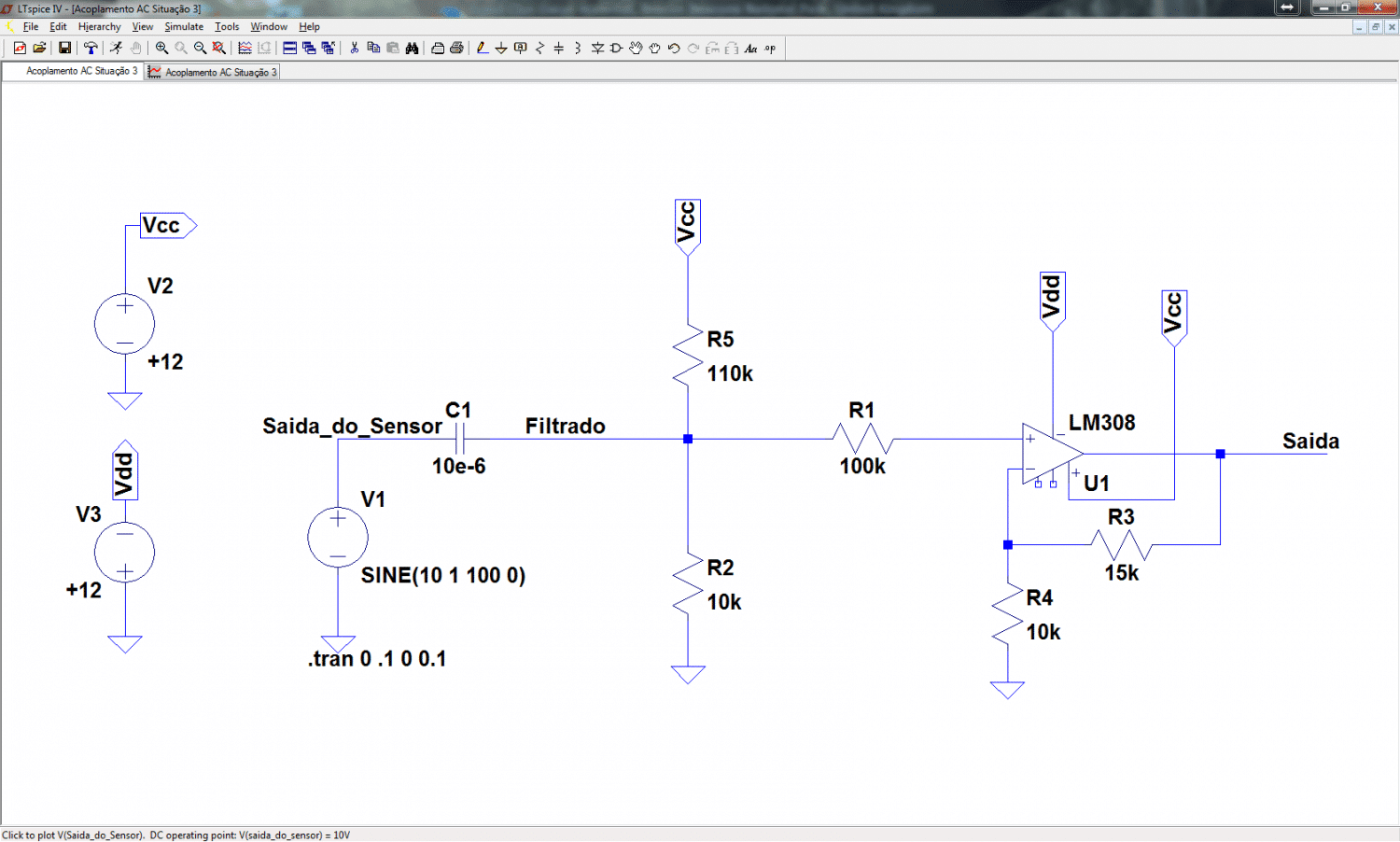Save the schematic with floppy icon

(x=64, y=48)
